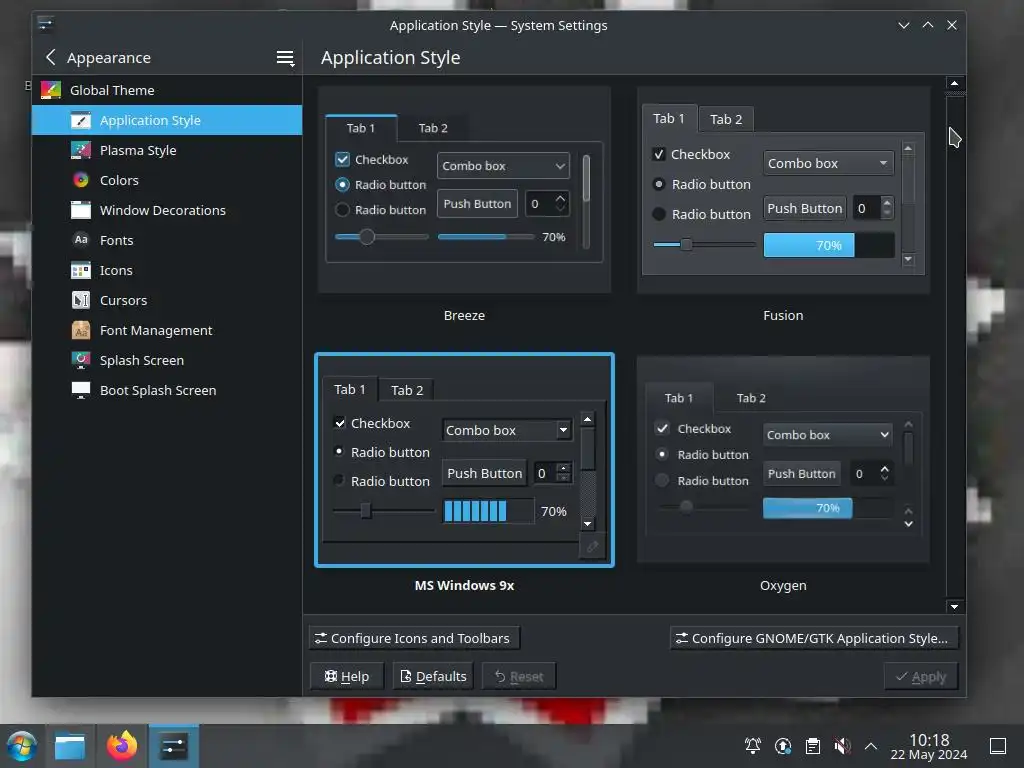Open the Font Management icon
The height and width of the screenshot is (768, 1024).
pos(81,330)
